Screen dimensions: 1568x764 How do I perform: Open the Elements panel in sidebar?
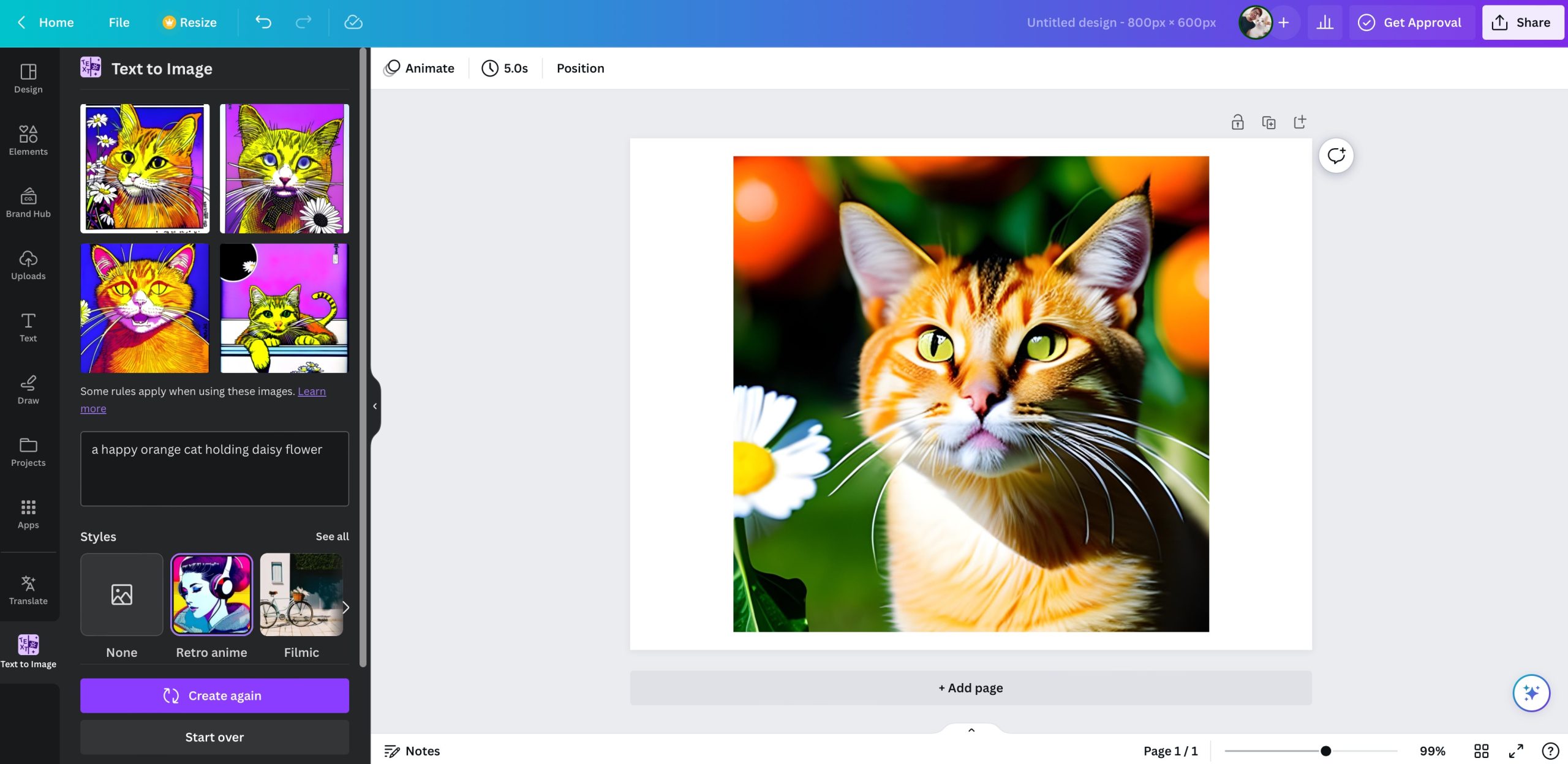click(x=28, y=140)
